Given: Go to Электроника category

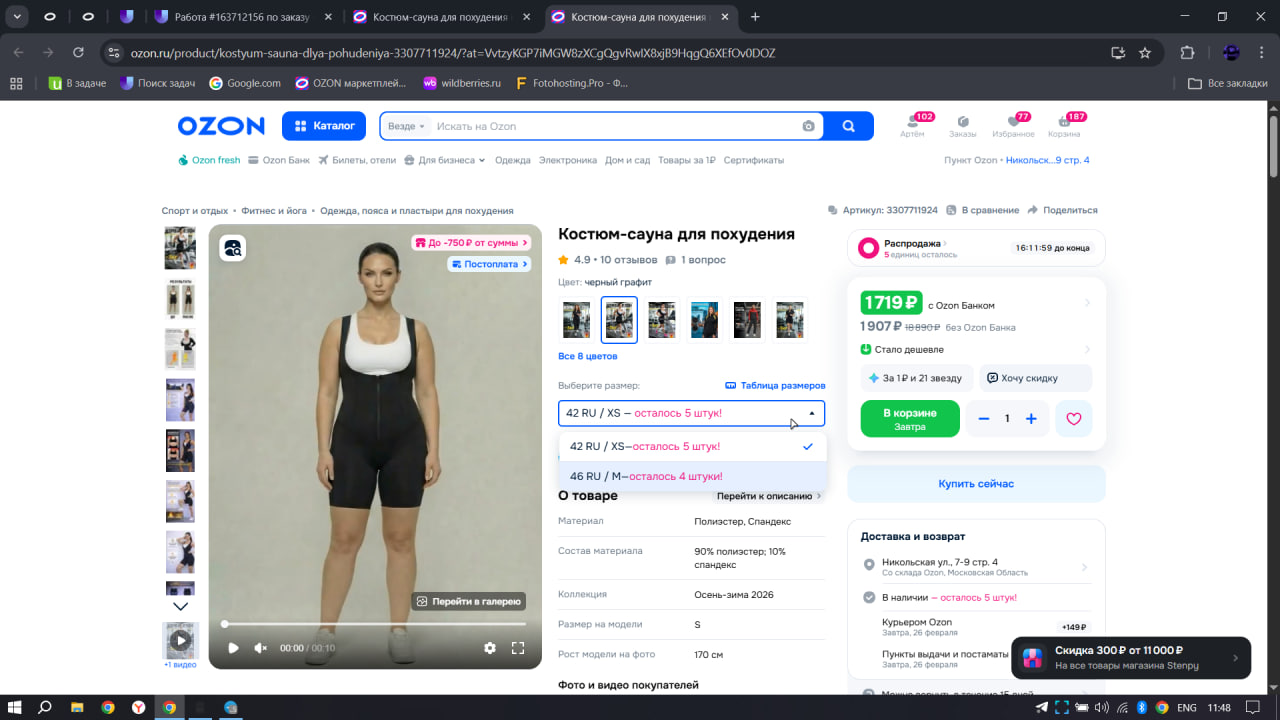Looking at the screenshot, I should pos(567,160).
